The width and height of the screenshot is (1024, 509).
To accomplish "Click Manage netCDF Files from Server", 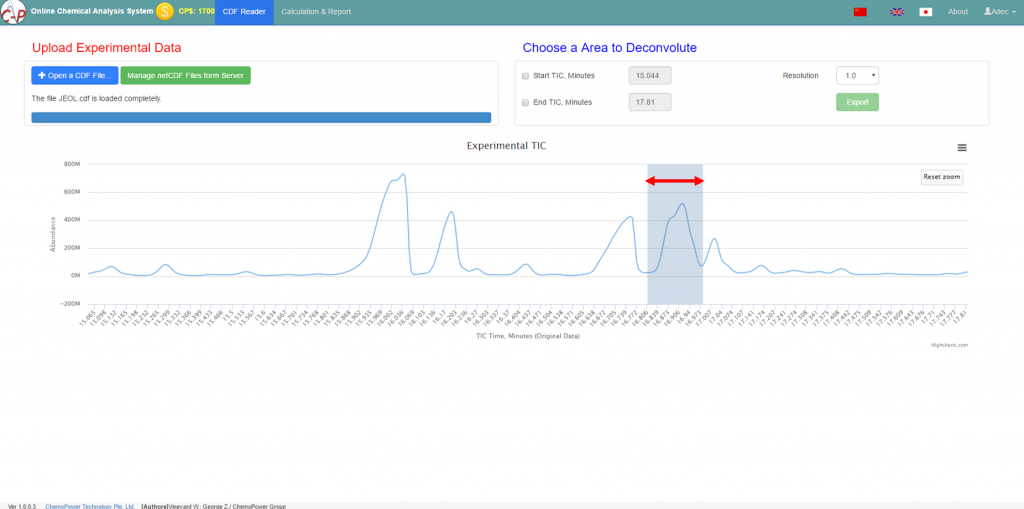I will point(185,75).
